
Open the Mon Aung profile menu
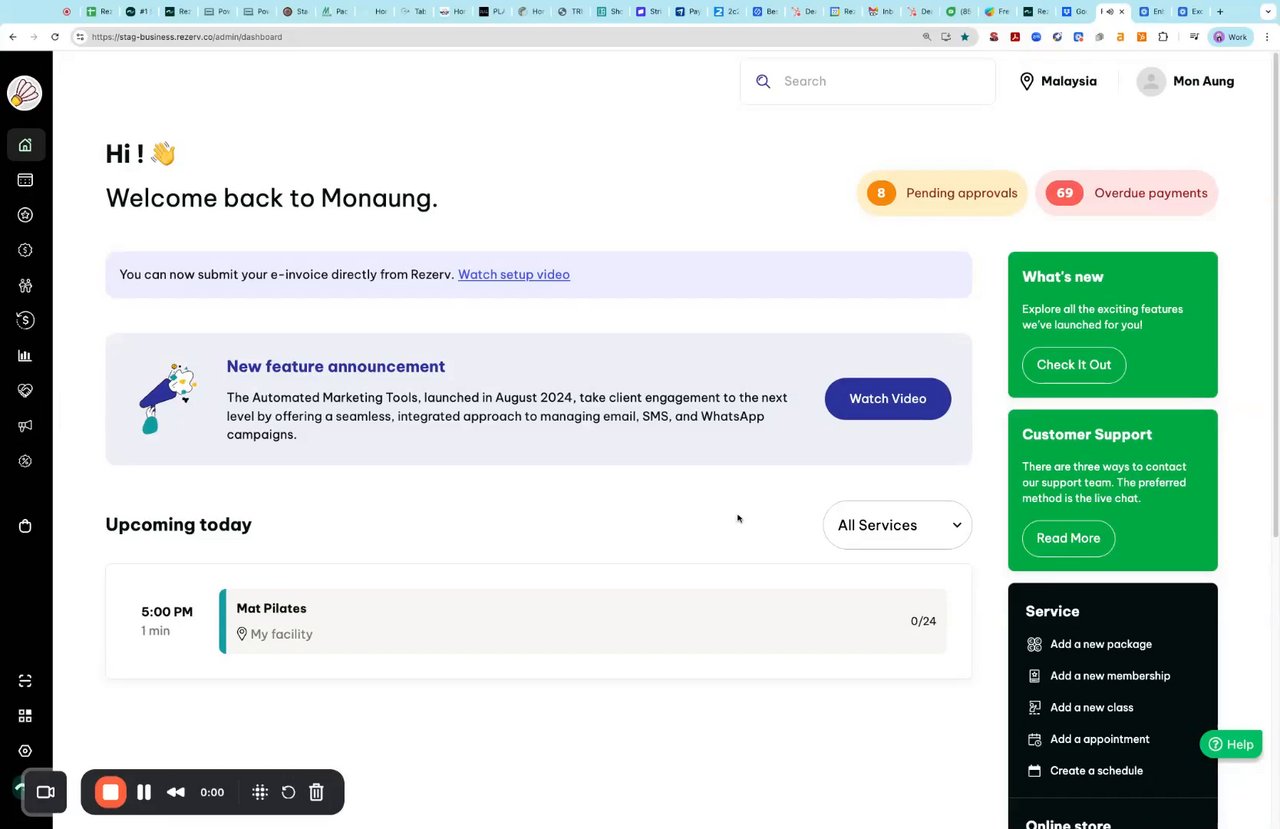point(1186,81)
